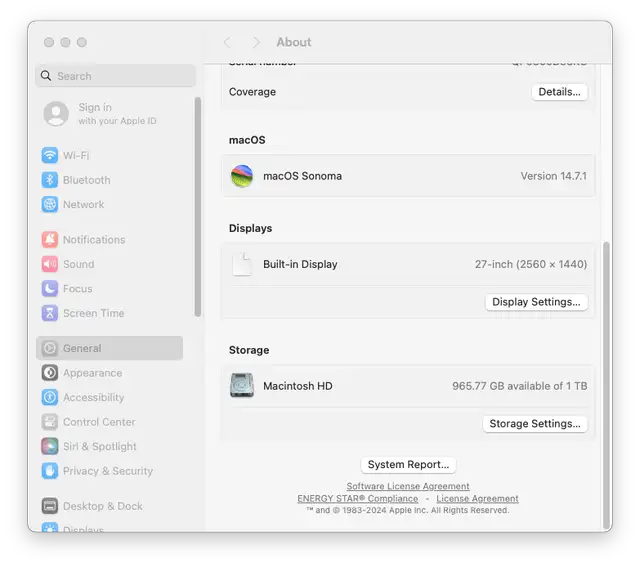This screenshot has height=566, width=640.
Task: Click the Storage section heading
Action: click(249, 350)
